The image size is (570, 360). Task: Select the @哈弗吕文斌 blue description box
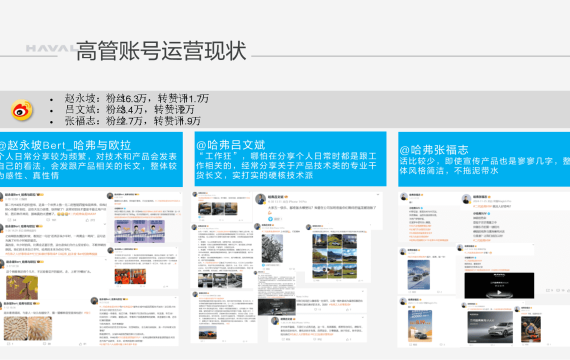[x=290, y=159]
